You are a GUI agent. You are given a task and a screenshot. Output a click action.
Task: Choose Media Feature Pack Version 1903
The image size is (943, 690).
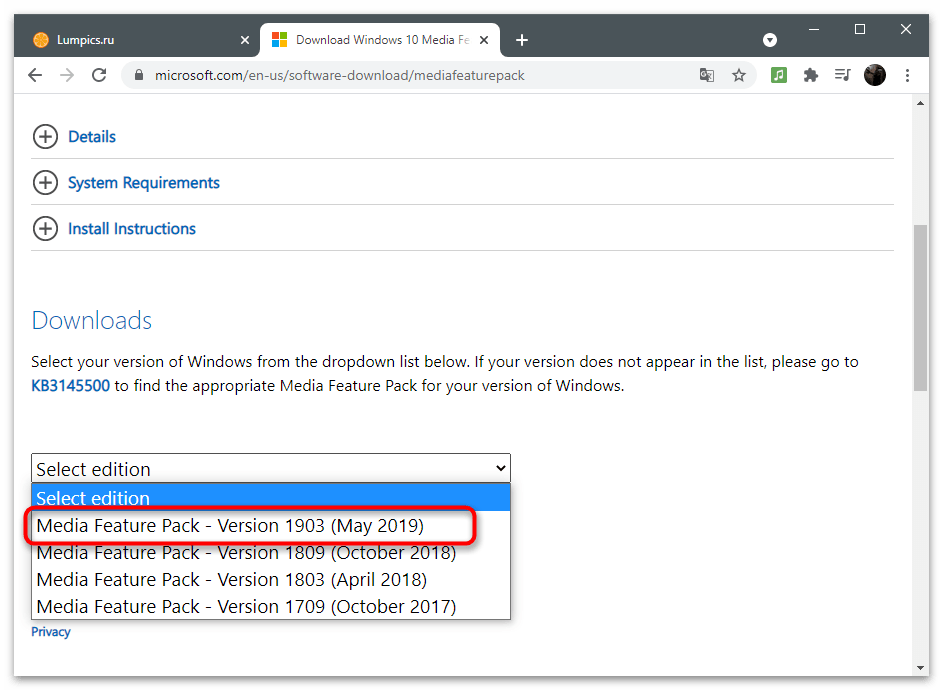230,526
